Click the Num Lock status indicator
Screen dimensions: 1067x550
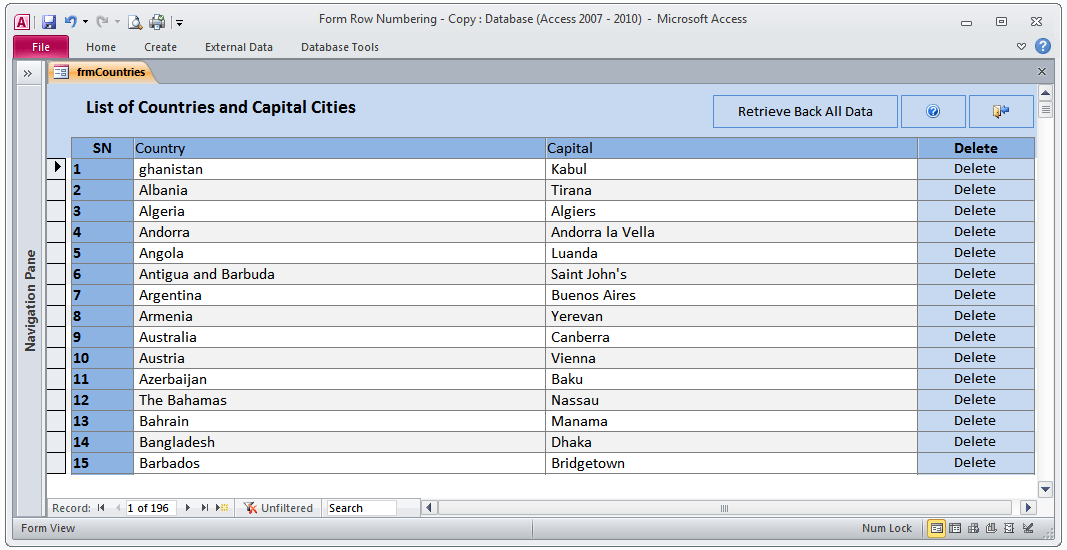click(x=887, y=528)
